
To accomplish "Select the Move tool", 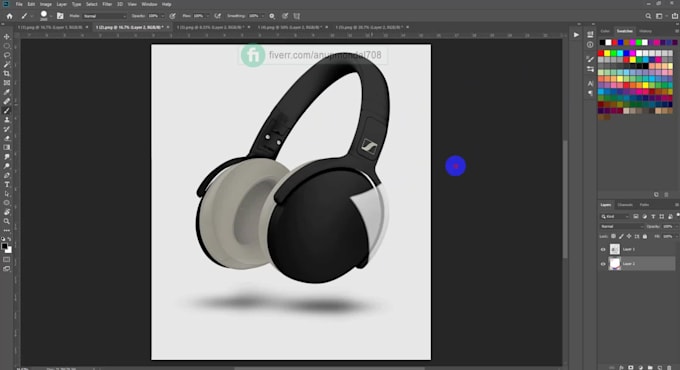I will (x=7, y=37).
